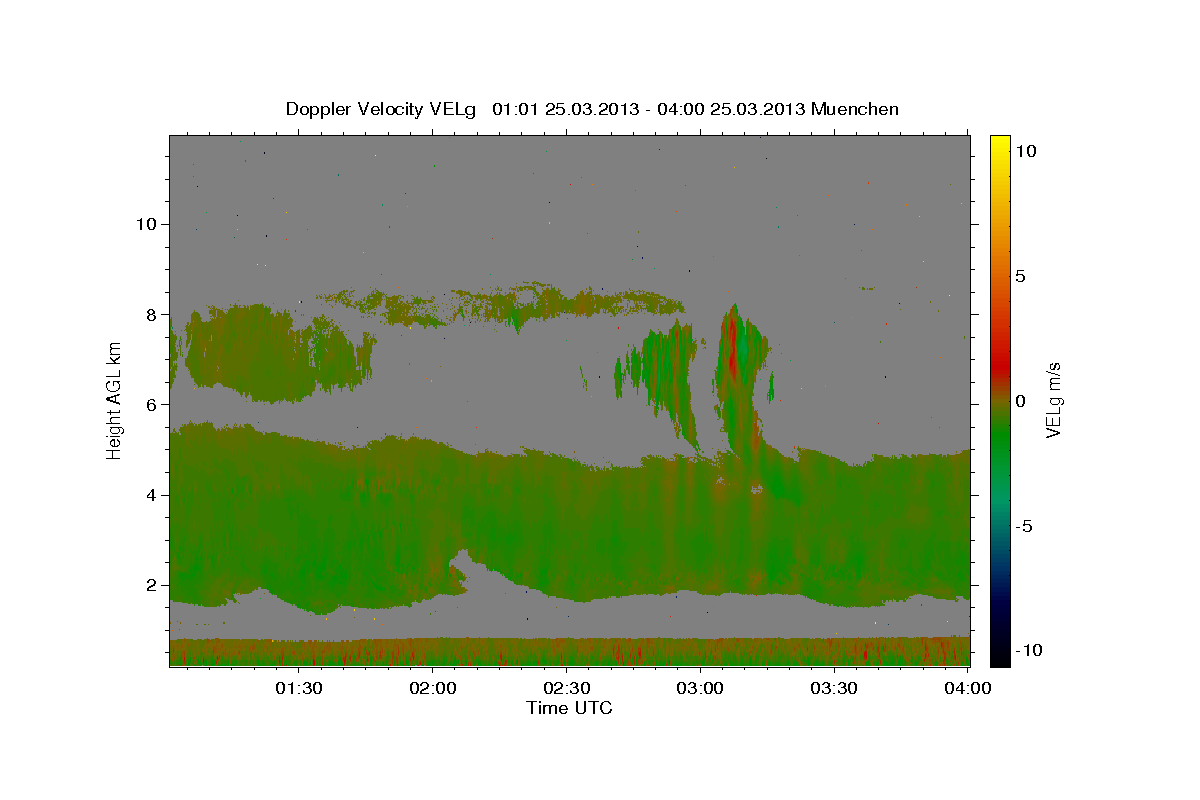Click the colorbar tick value '-10'
1200x800 pixels.
click(x=1028, y=650)
